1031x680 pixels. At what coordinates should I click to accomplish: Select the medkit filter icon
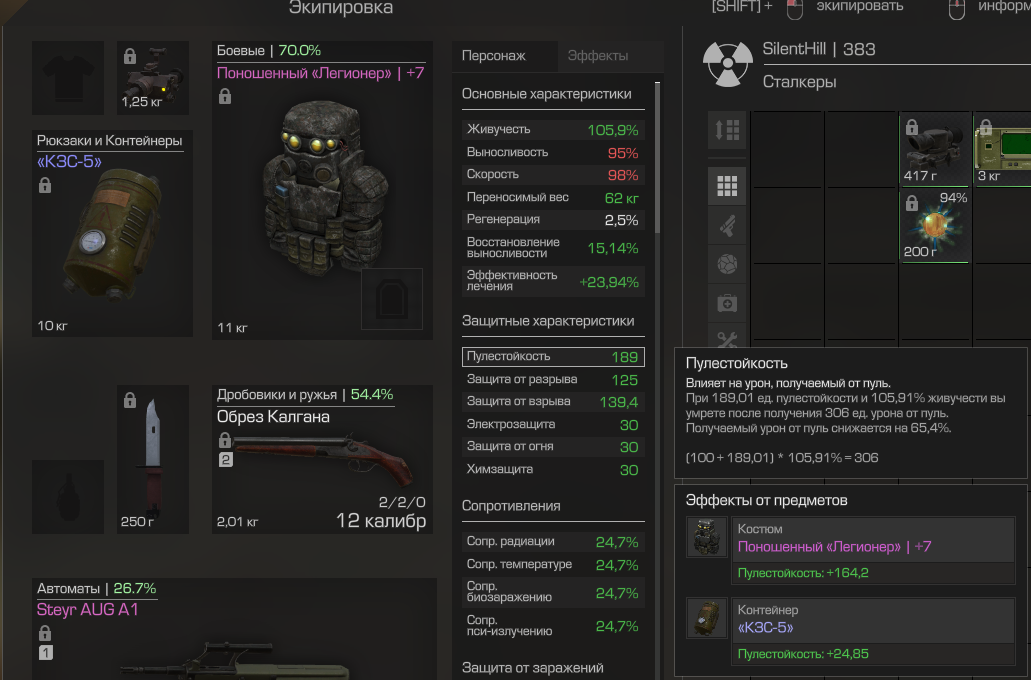coord(727,303)
